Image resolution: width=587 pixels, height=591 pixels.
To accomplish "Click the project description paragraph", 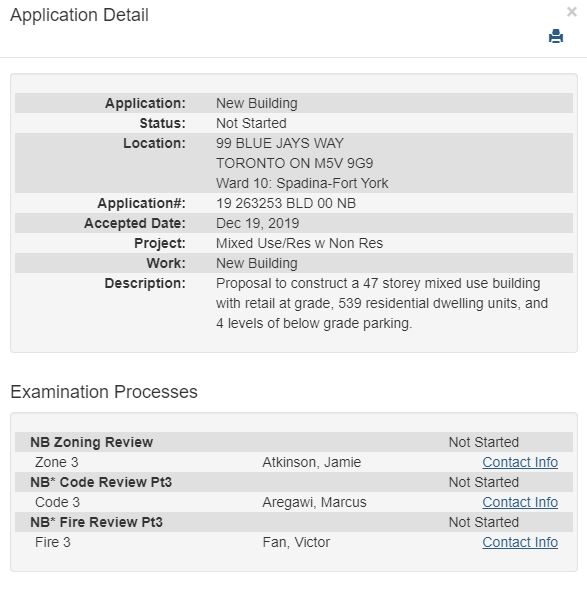I will (382, 303).
